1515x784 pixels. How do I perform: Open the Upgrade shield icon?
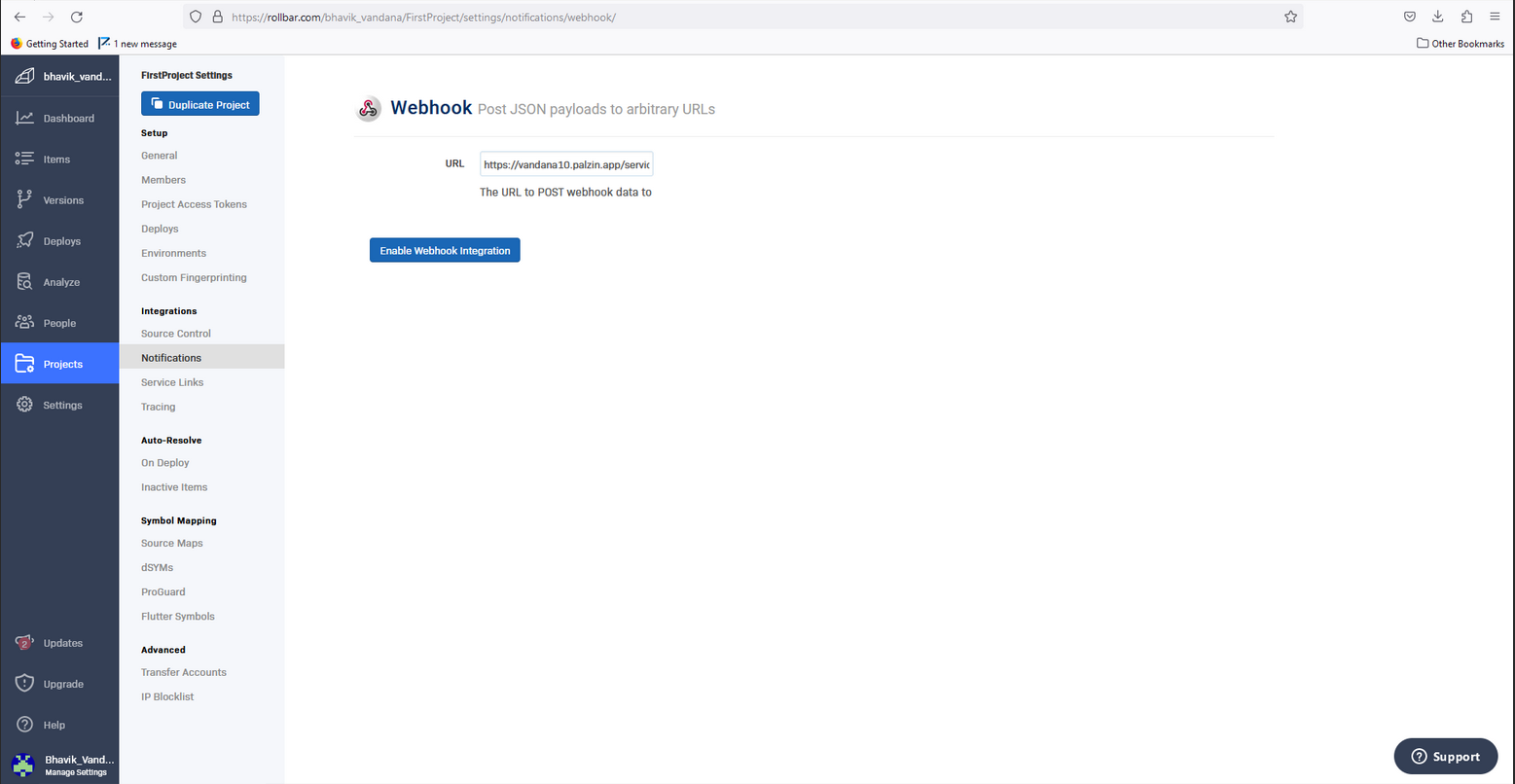tap(24, 684)
